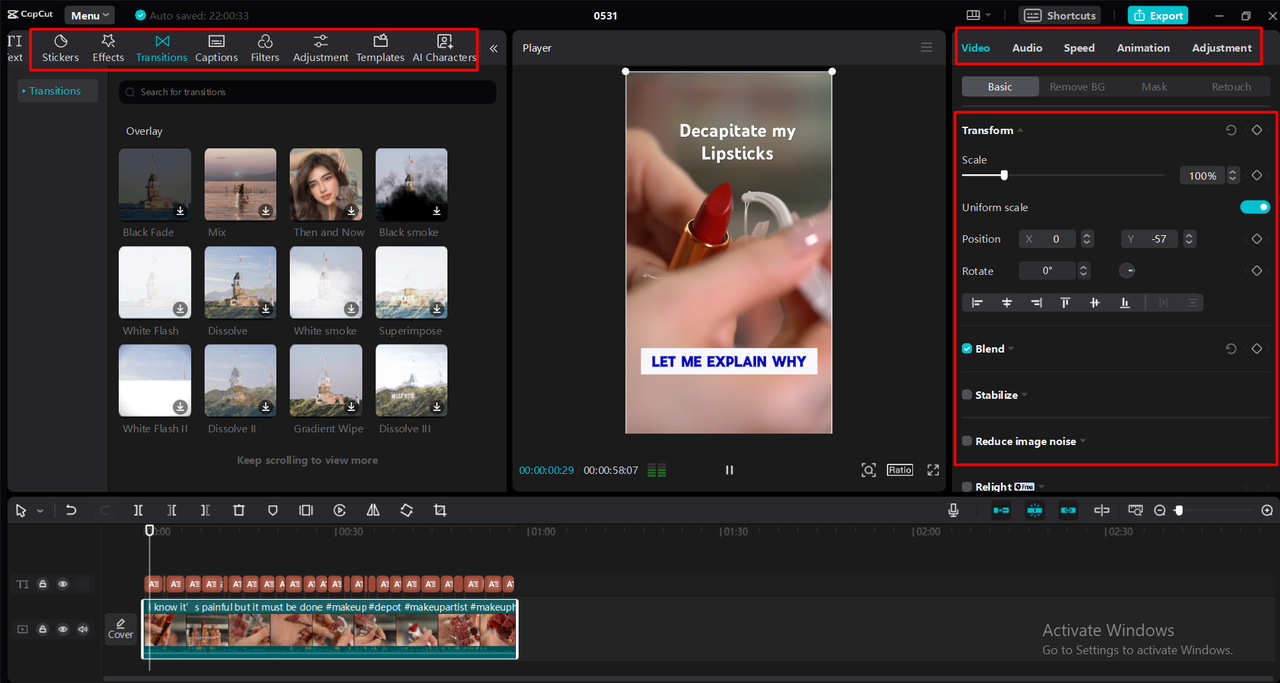Click the fullscreen icon in the player
1280x683 pixels.
pyautogui.click(x=933, y=470)
